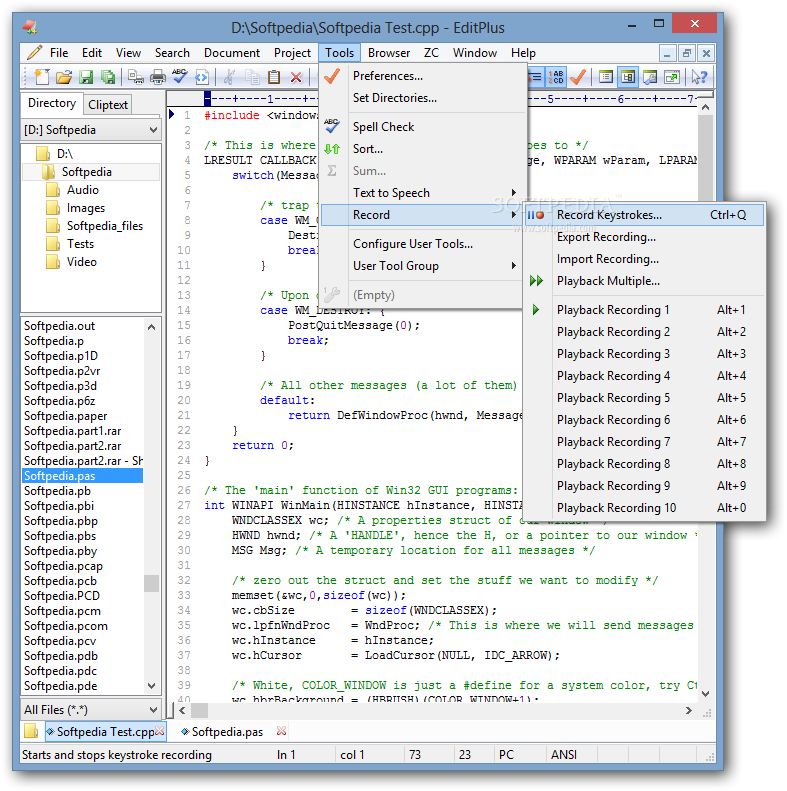Toggle the Directory Window toolbar icon
The image size is (787, 791).
[x=628, y=77]
